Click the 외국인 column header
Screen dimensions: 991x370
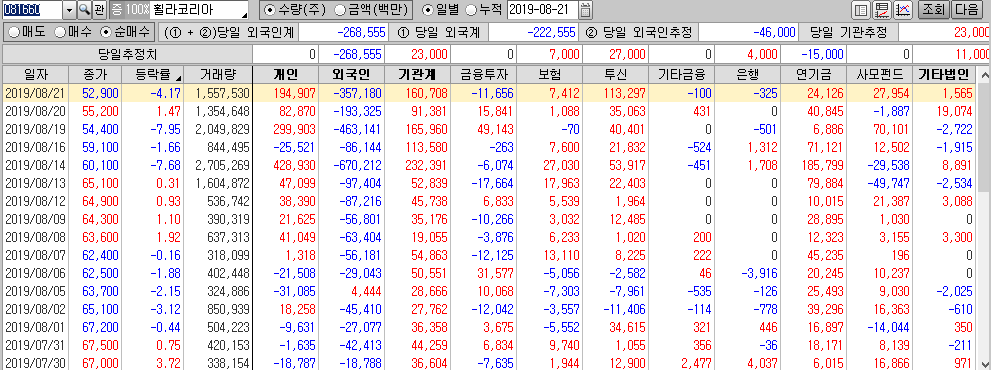coord(351,75)
